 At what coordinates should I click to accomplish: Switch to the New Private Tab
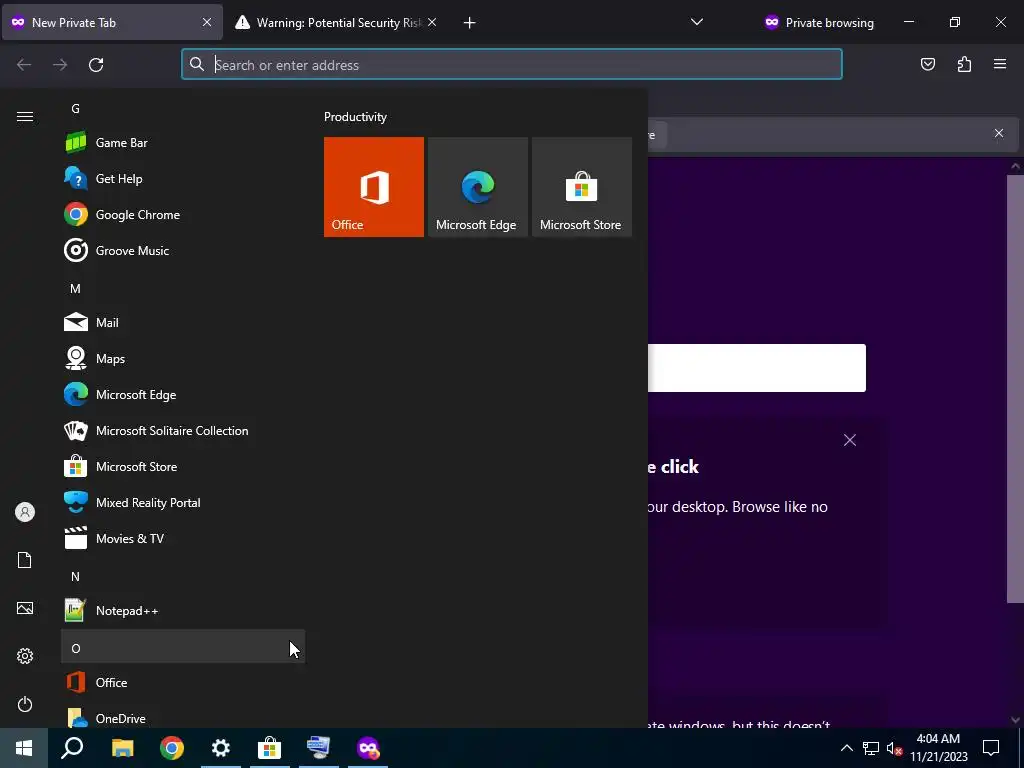pos(112,22)
